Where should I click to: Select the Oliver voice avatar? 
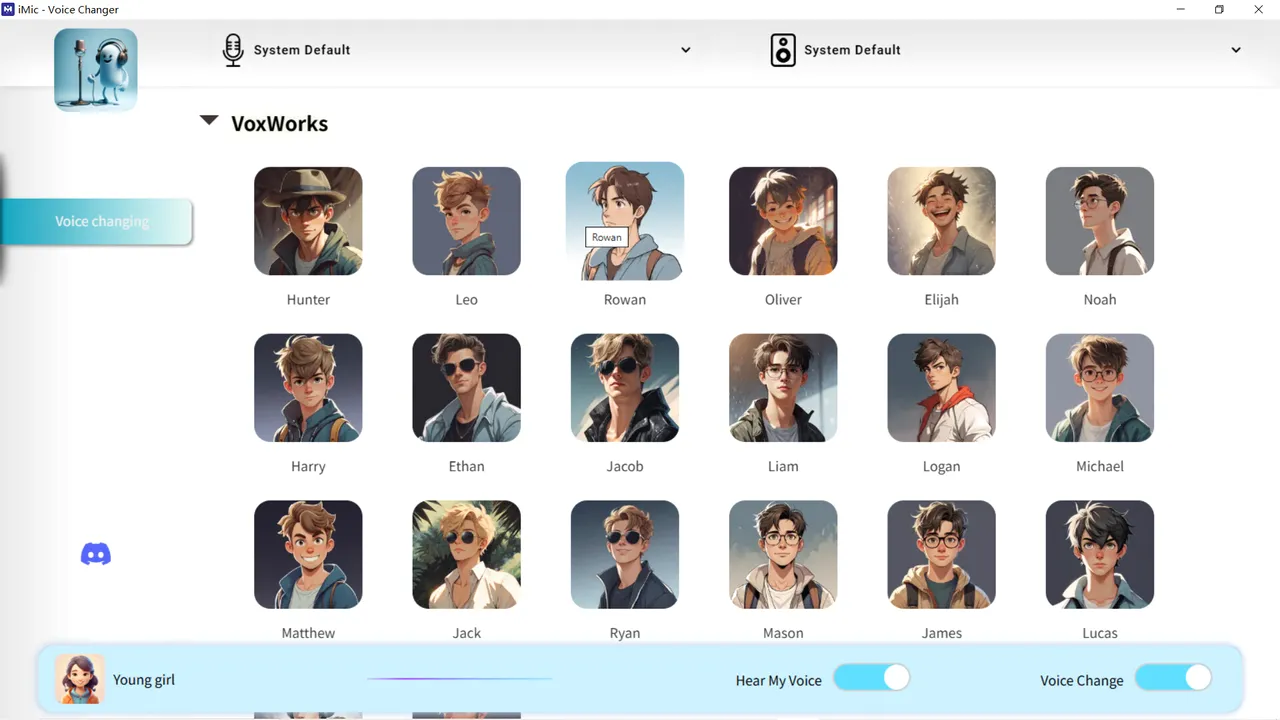(x=783, y=221)
